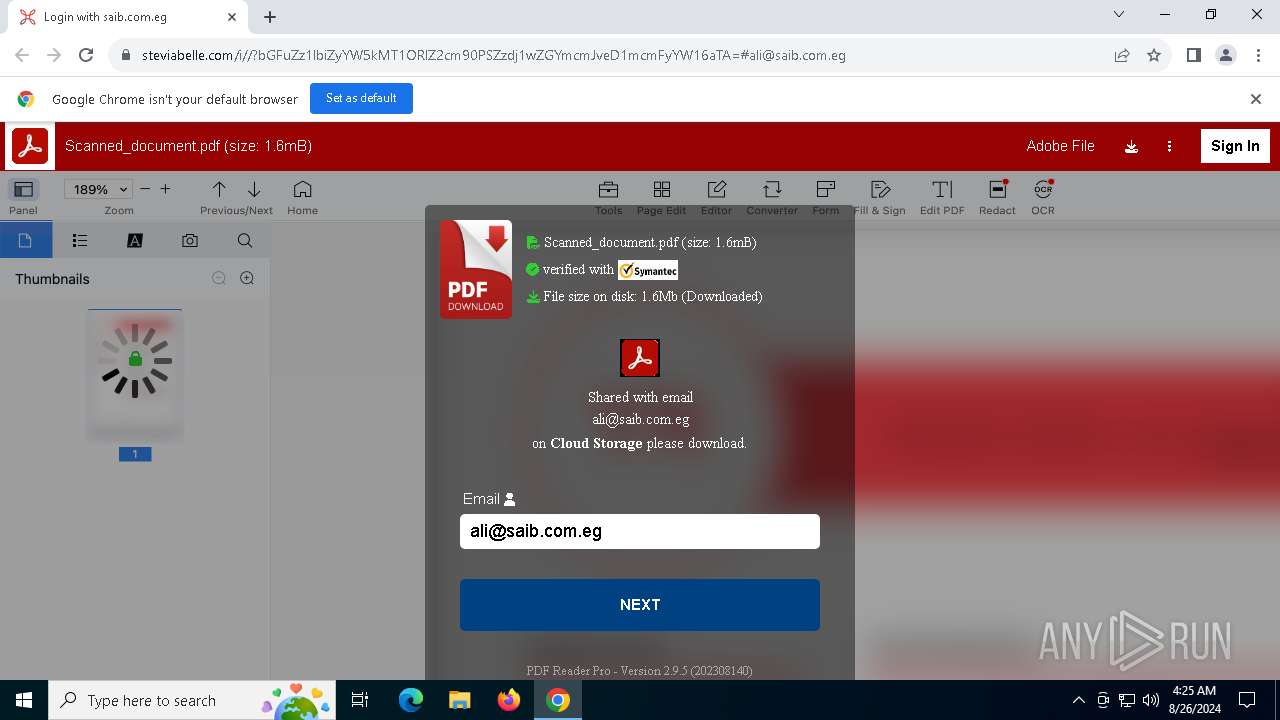This screenshot has width=1280, height=720.
Task: Click the download icon next to Adobe File
Action: (x=1131, y=147)
